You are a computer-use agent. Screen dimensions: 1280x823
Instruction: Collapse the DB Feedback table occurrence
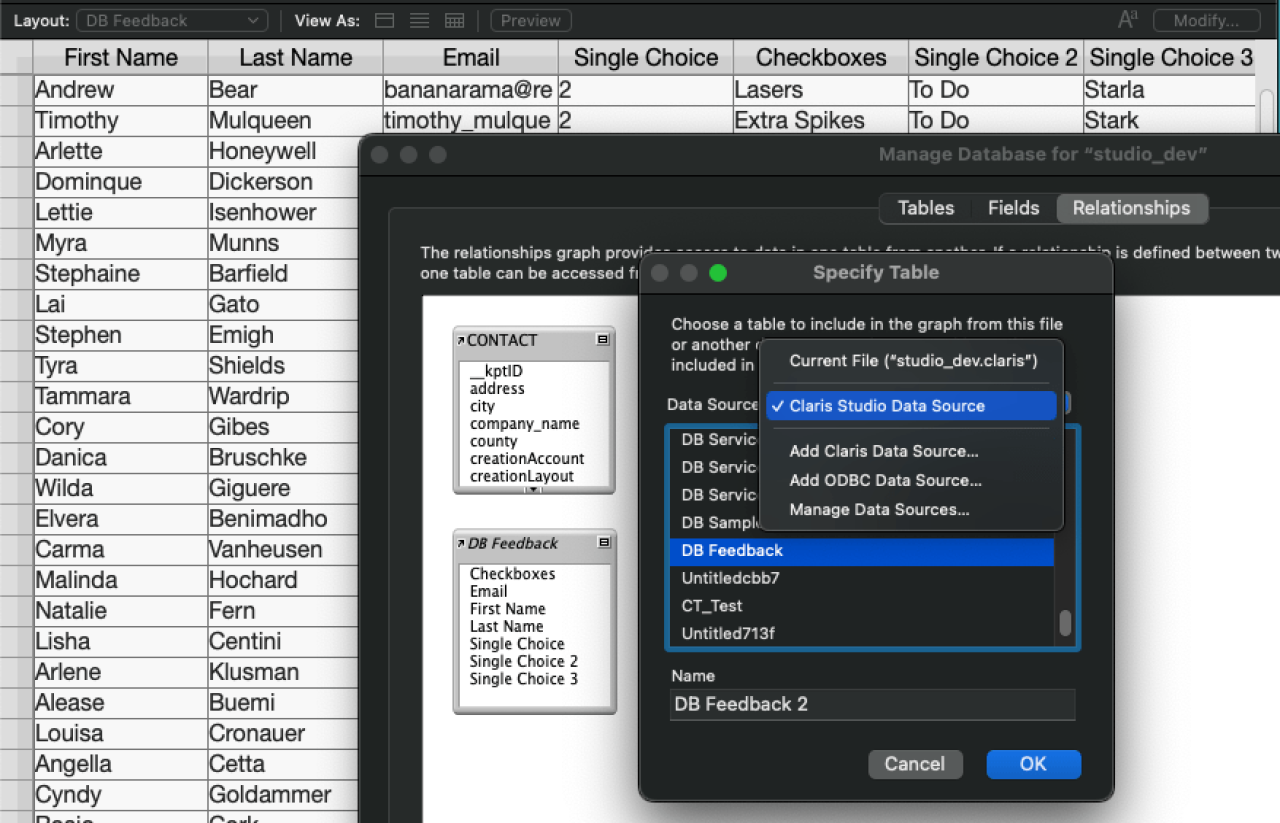(x=603, y=543)
